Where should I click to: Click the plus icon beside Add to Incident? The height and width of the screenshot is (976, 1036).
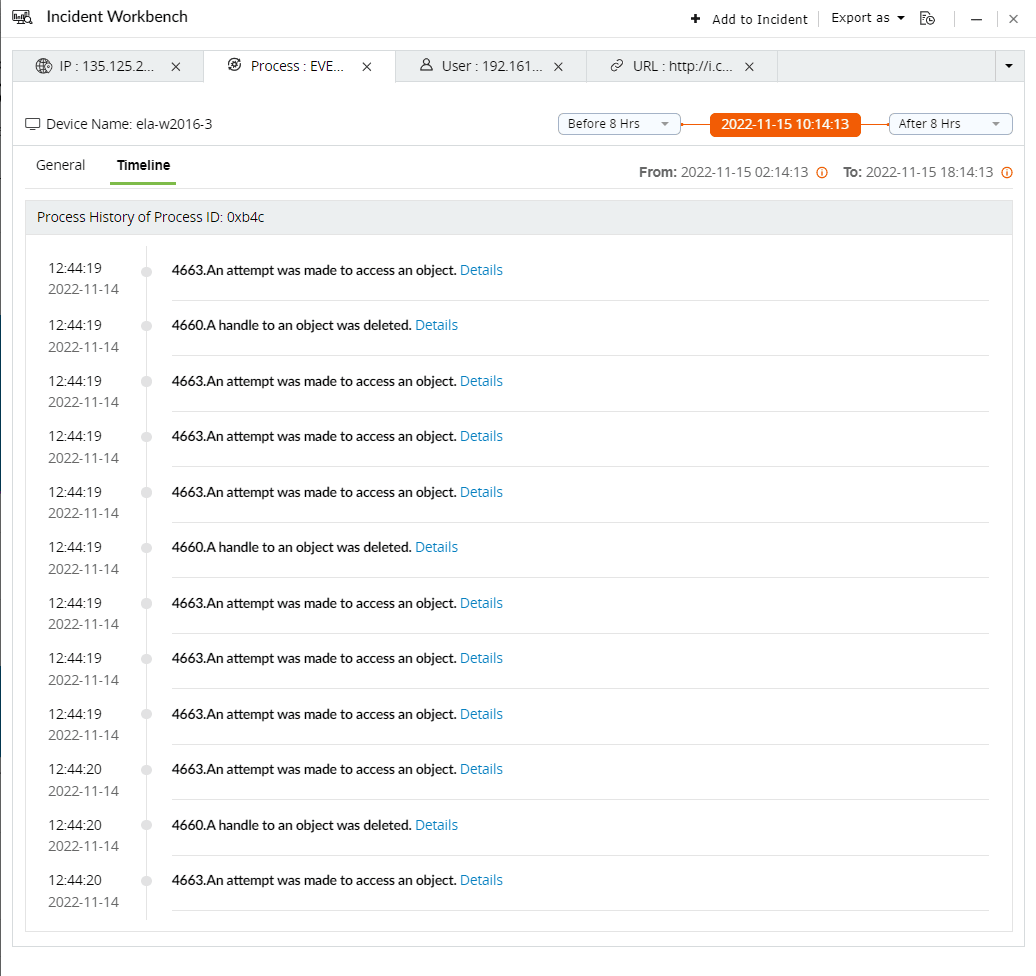[694, 18]
